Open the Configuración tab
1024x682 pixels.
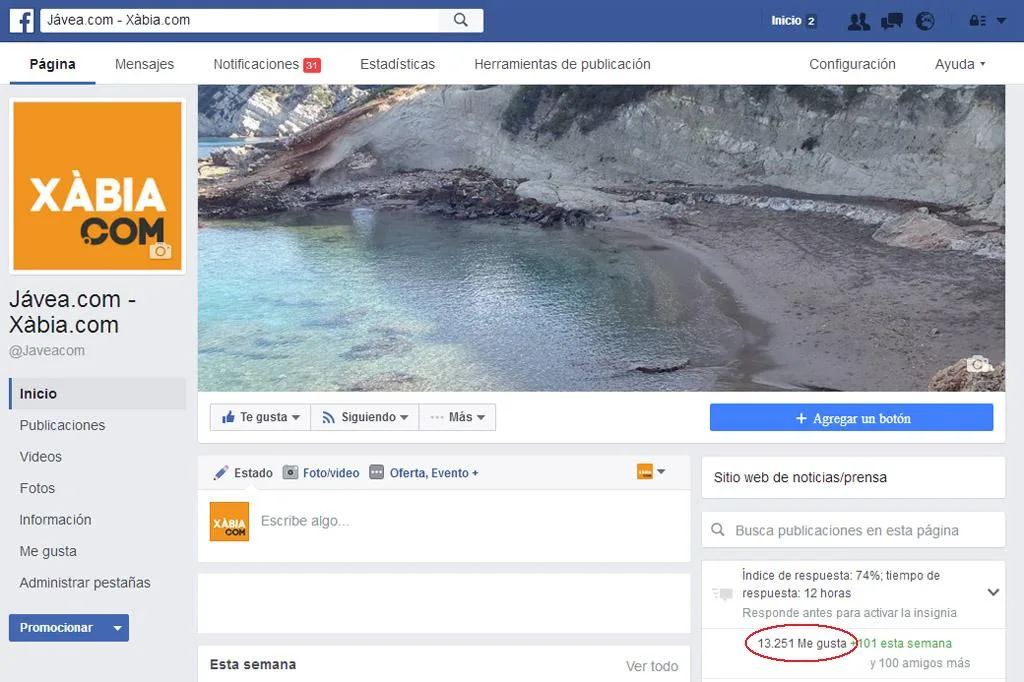[x=852, y=64]
